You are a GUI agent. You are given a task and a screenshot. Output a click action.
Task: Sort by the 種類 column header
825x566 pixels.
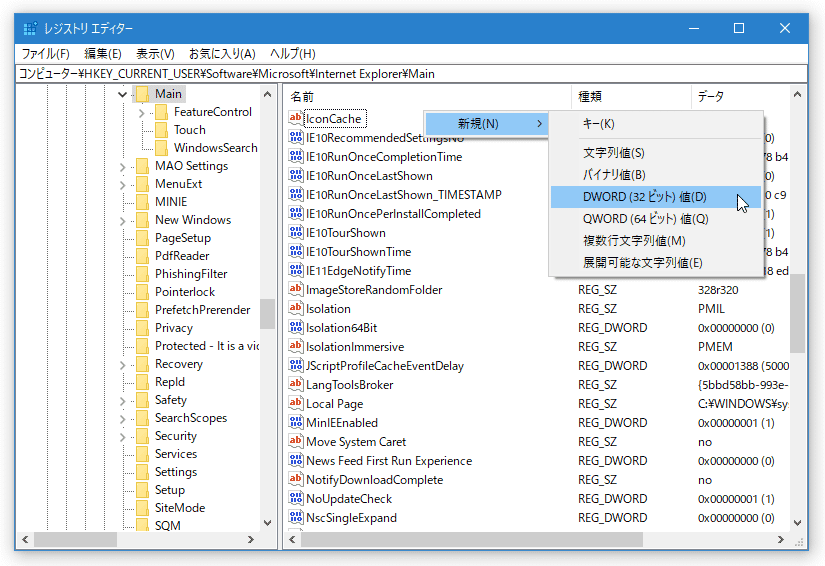point(631,96)
